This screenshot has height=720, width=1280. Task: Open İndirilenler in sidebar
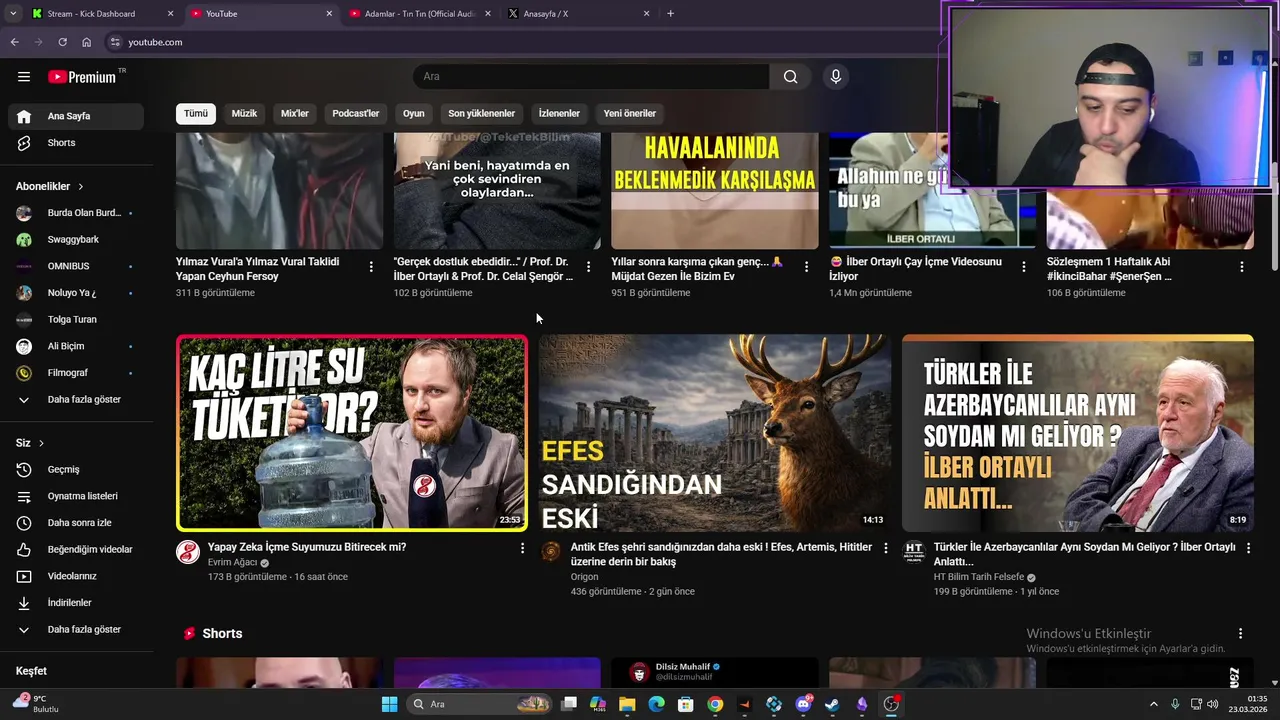click(x=76, y=603)
